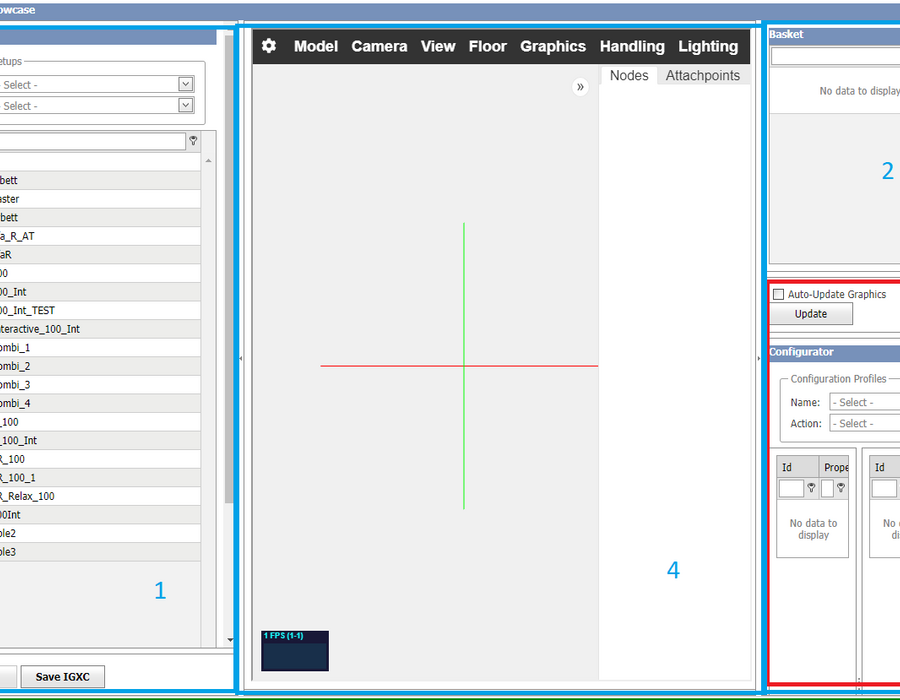Click the left panel vertical scrollbar thumb
The height and width of the screenshot is (700, 900).
pos(229,267)
